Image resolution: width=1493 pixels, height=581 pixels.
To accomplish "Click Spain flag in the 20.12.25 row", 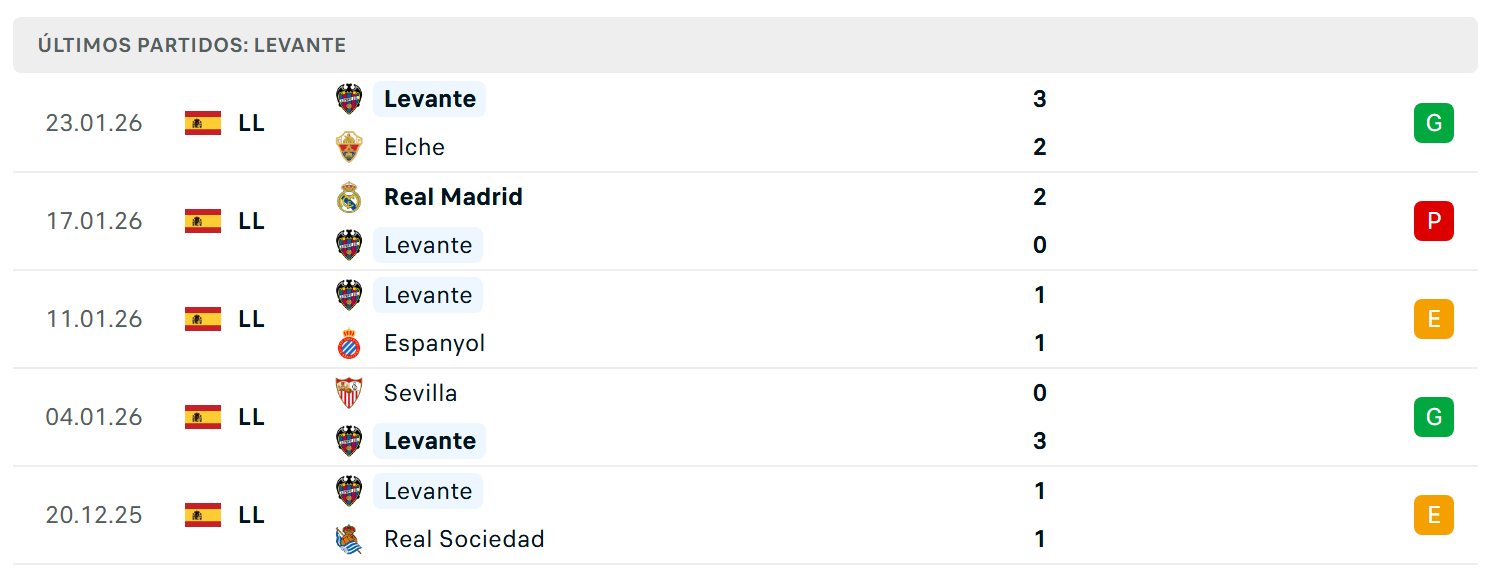I will [x=203, y=515].
